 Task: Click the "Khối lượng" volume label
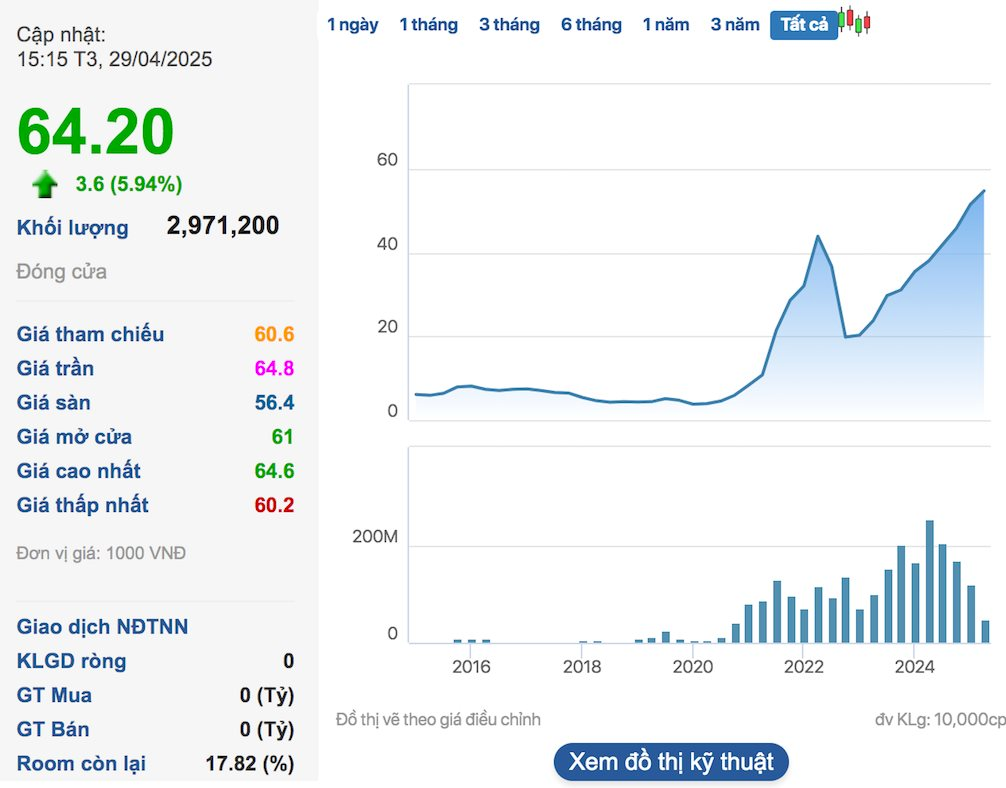point(73,228)
